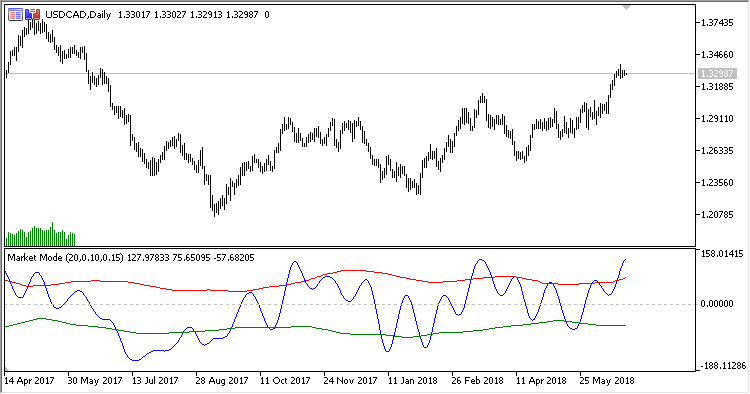Click the USDCAD,Daily chart title
Screen dimensions: 750x394
pos(78,15)
